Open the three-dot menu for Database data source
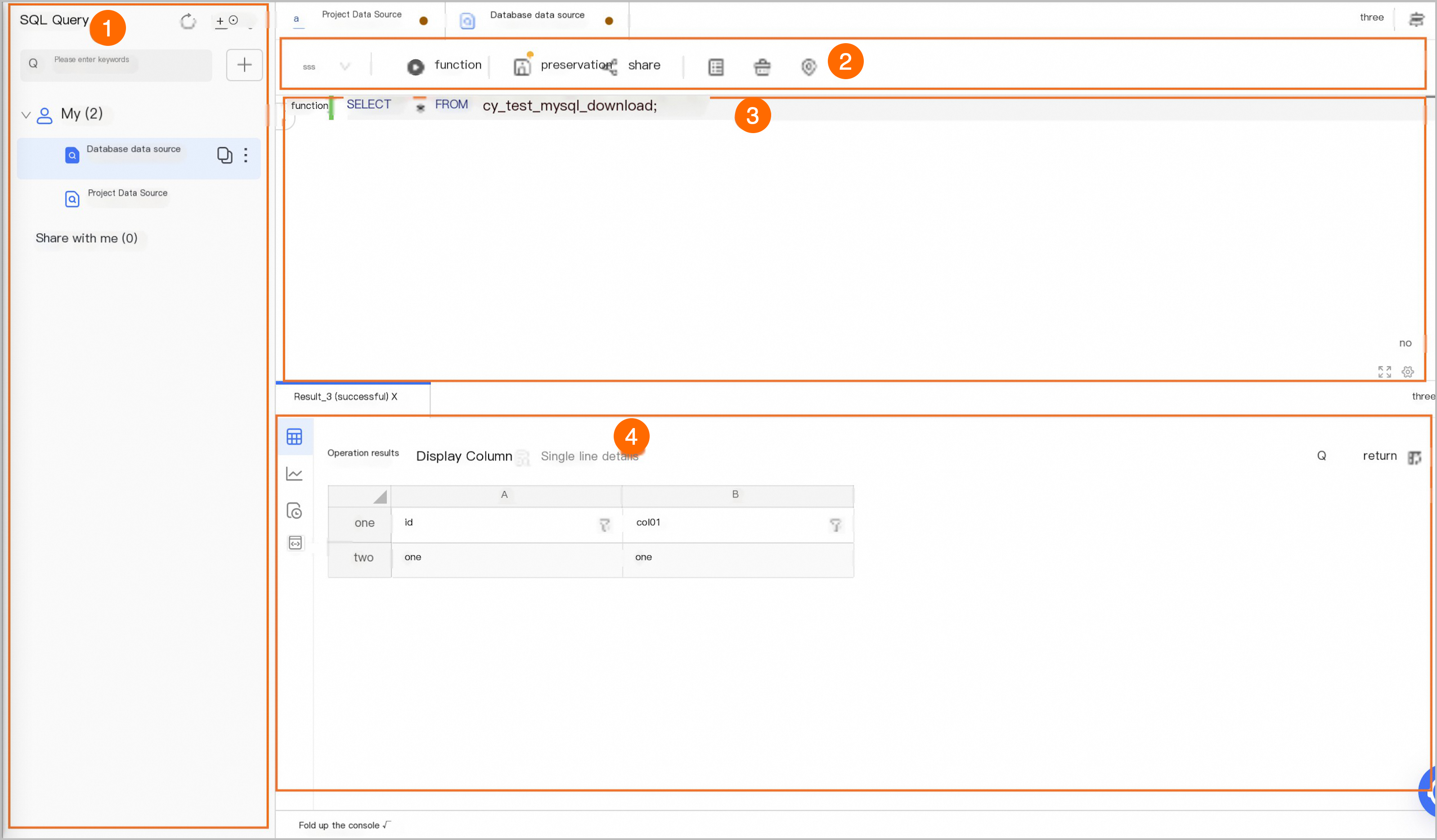This screenshot has height=840, width=1437. pyautogui.click(x=246, y=155)
